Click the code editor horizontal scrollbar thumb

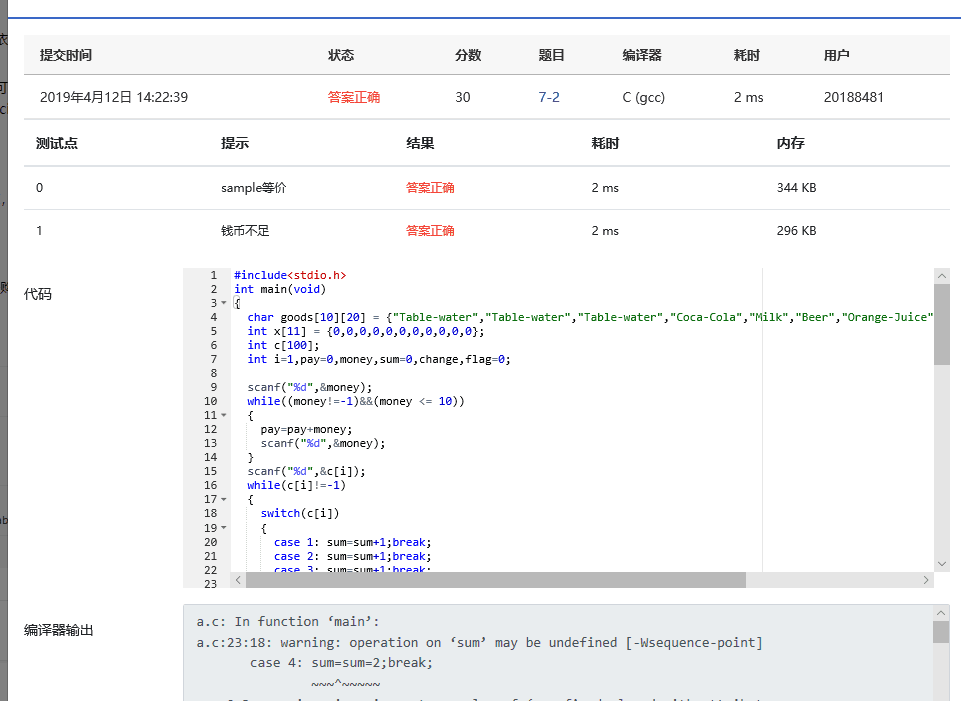(495, 580)
